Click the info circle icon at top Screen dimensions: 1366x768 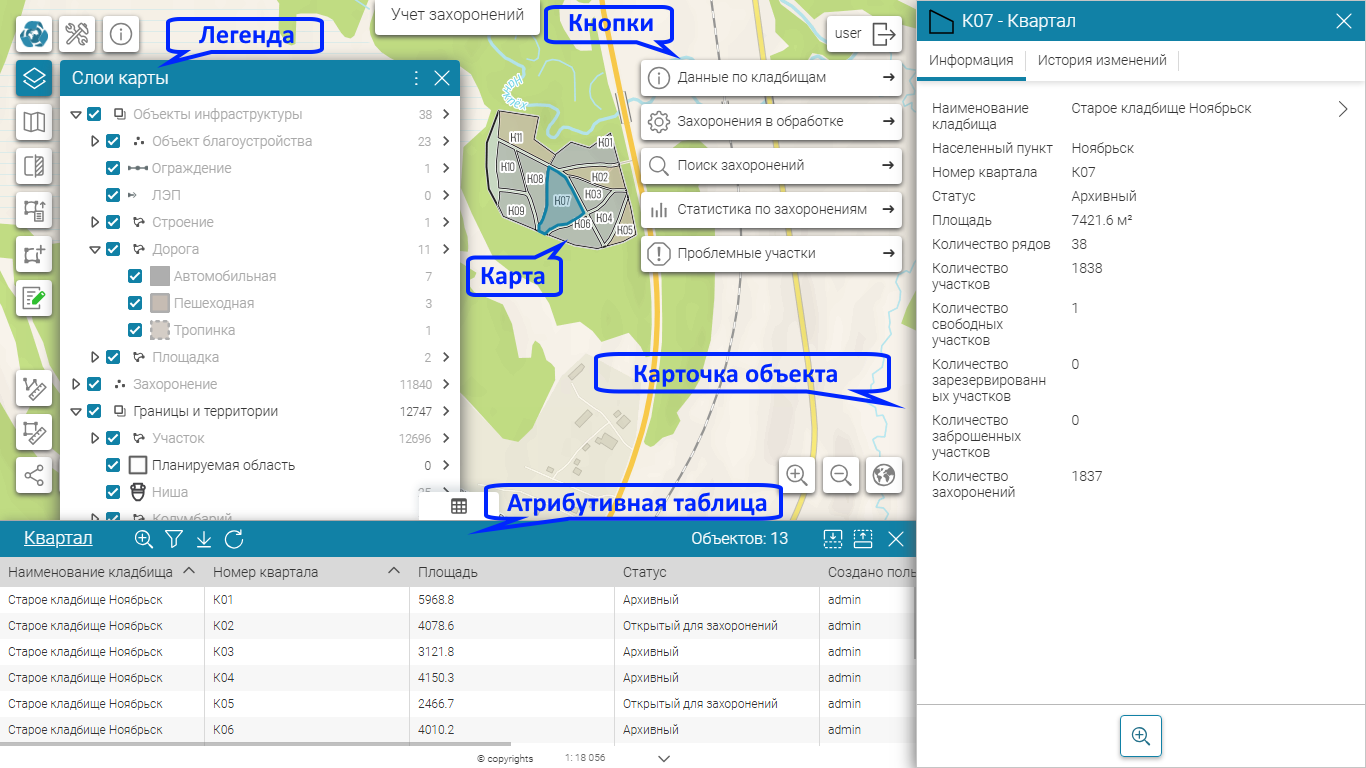pyautogui.click(x=121, y=34)
